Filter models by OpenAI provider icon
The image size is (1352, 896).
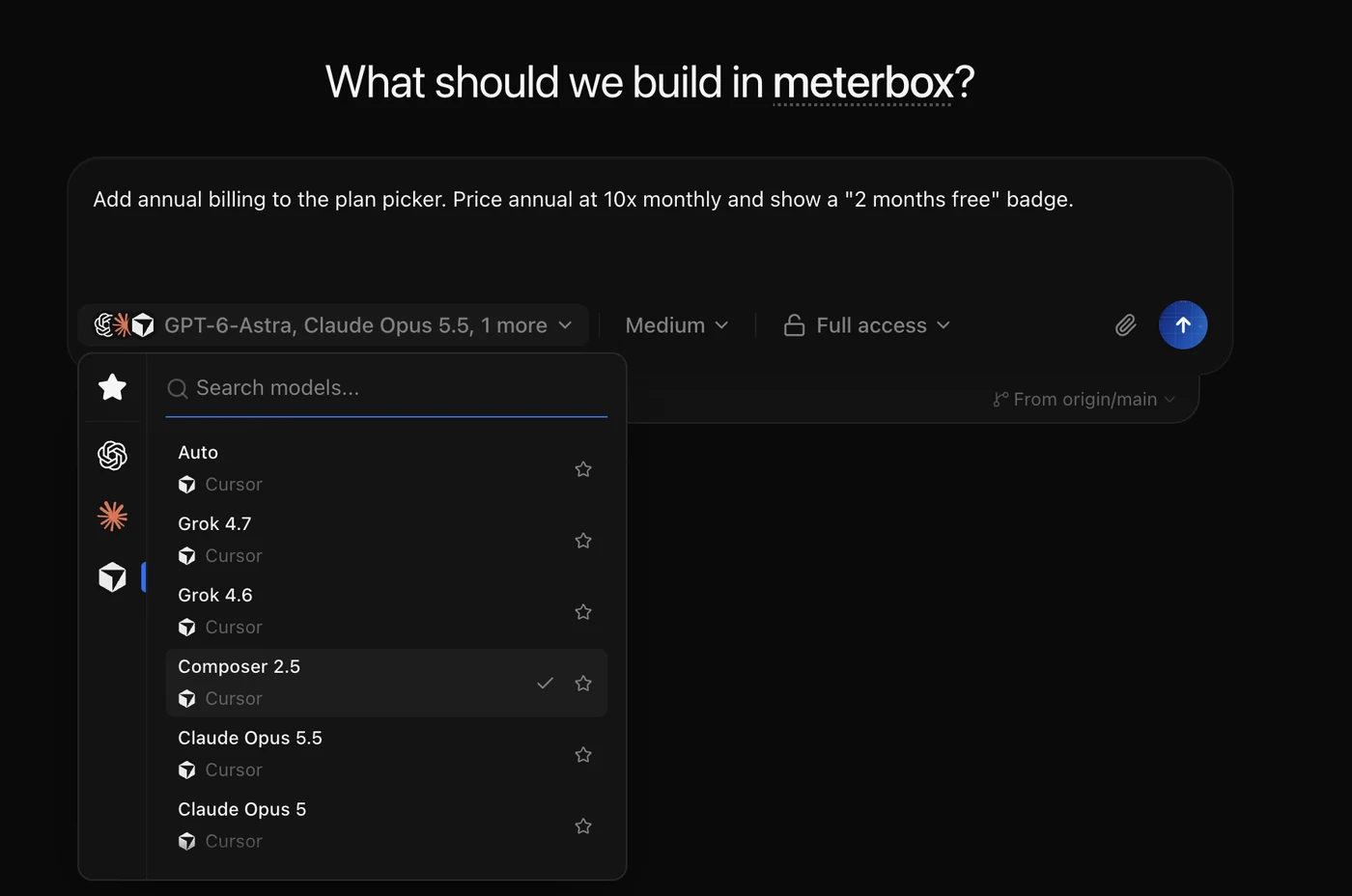pos(112,455)
